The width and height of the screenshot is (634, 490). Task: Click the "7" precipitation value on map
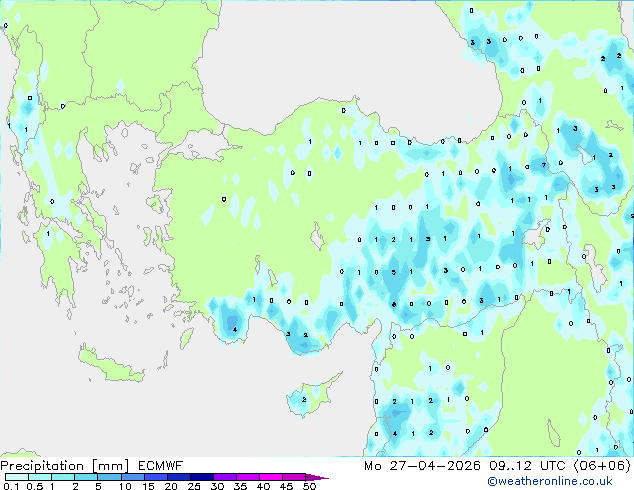click(x=544, y=165)
